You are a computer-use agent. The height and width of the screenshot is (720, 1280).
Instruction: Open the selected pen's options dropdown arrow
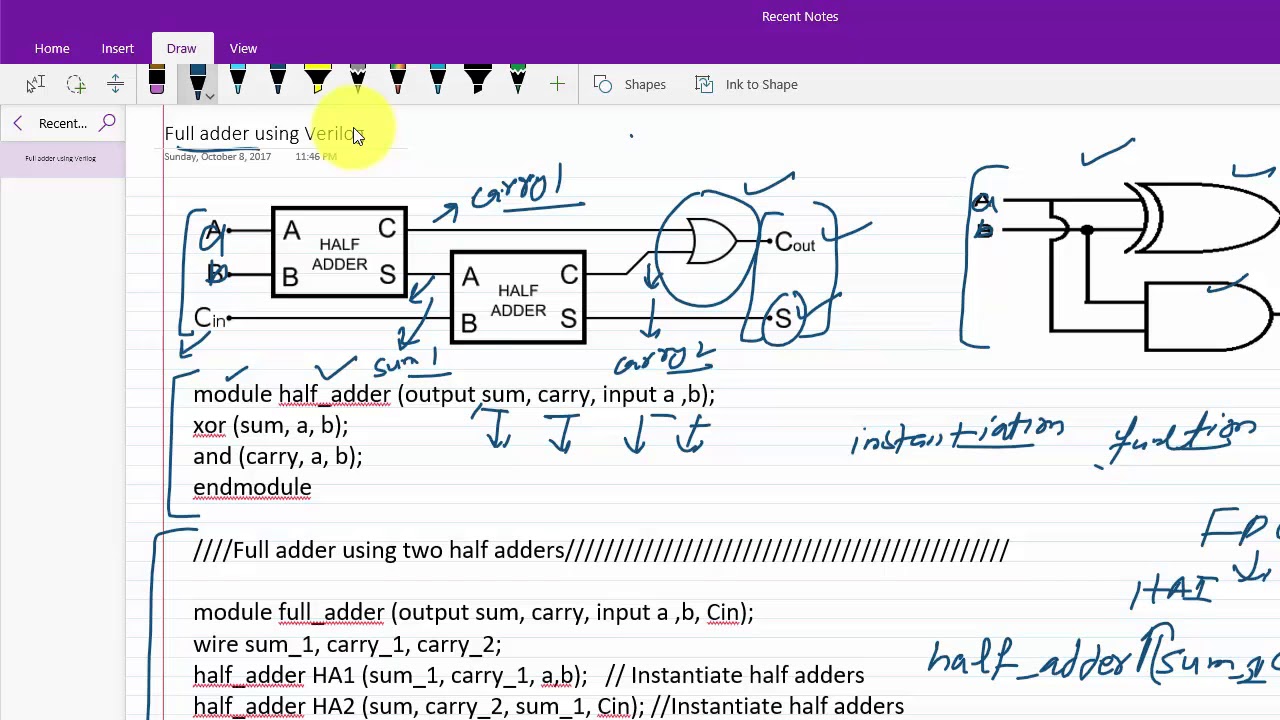pyautogui.click(x=209, y=97)
